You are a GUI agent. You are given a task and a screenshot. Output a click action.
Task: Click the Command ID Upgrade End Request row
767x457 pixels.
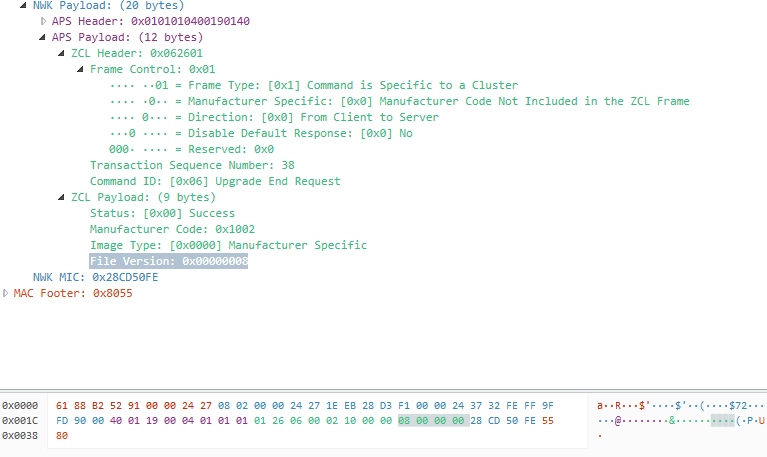point(215,181)
